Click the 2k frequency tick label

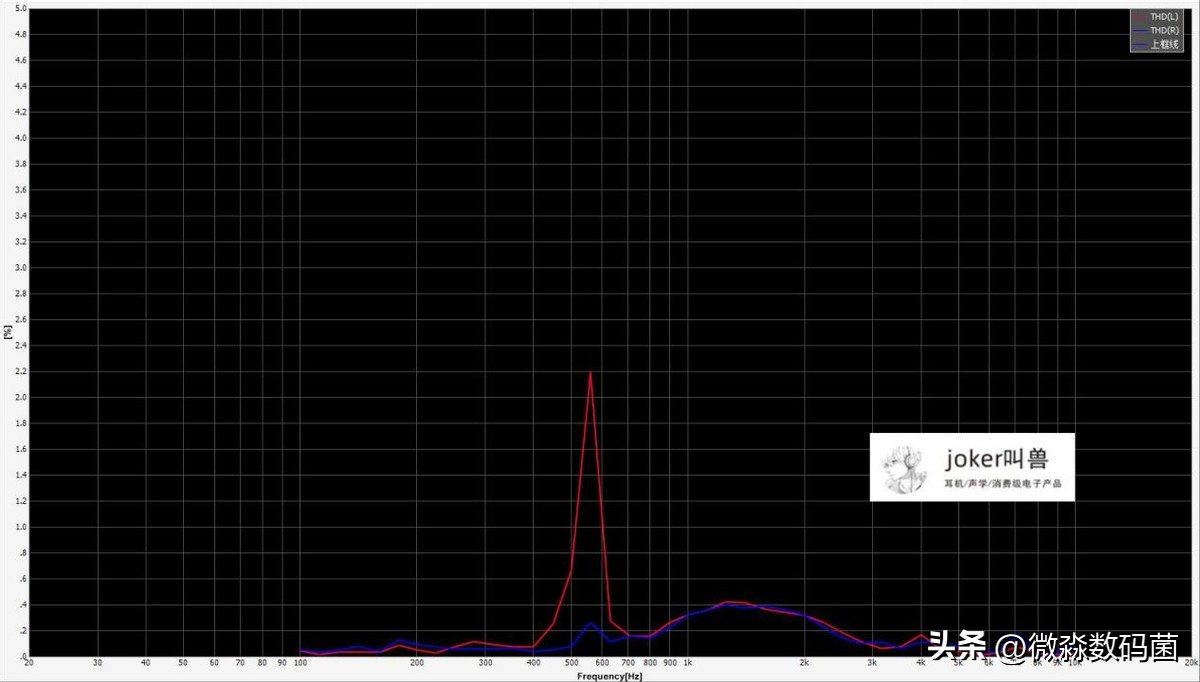804,664
